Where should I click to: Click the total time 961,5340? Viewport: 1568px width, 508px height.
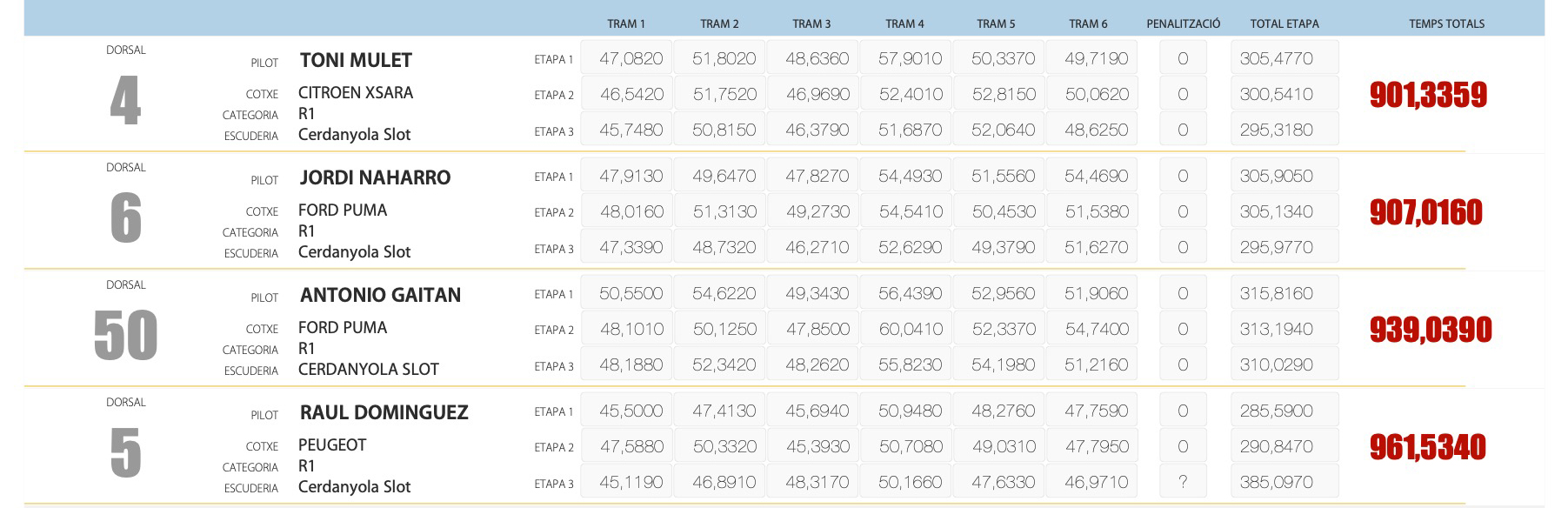[1427, 447]
